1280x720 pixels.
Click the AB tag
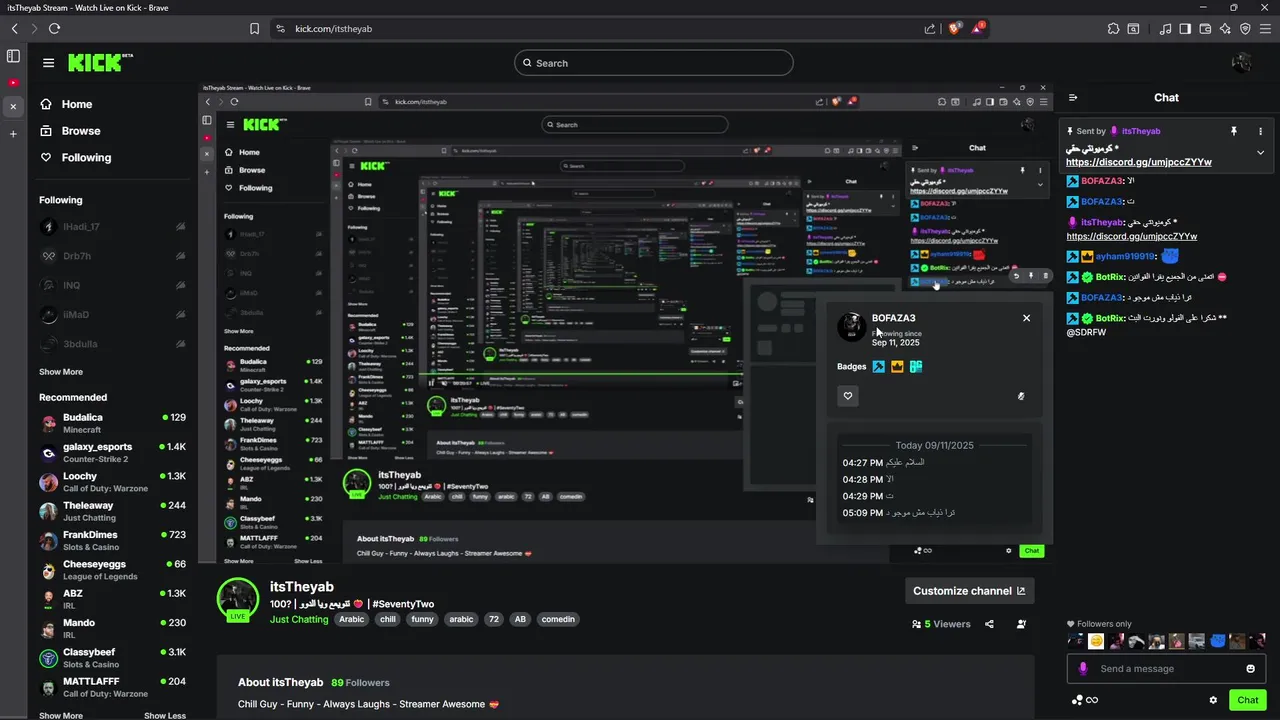tap(520, 619)
